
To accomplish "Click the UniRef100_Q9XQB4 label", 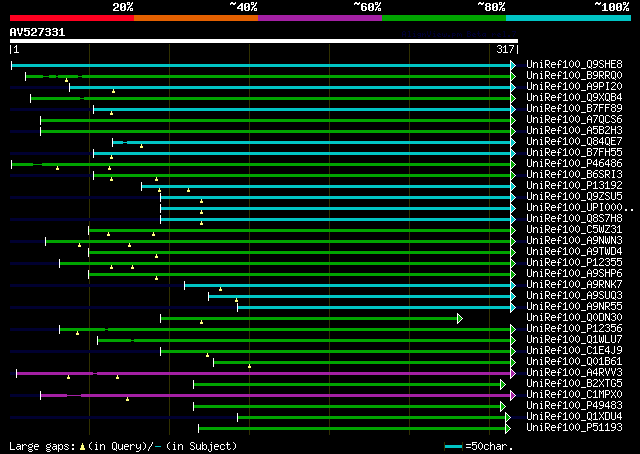I will tap(574, 98).
